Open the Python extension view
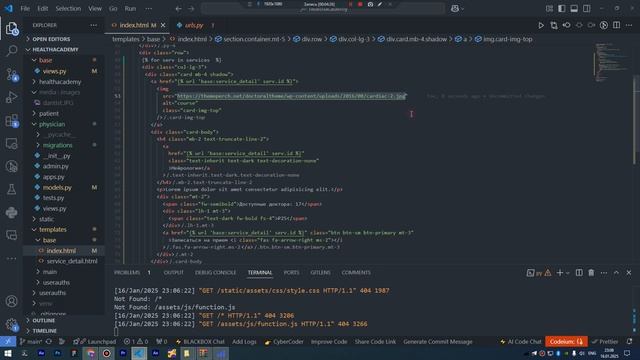 point(12,212)
